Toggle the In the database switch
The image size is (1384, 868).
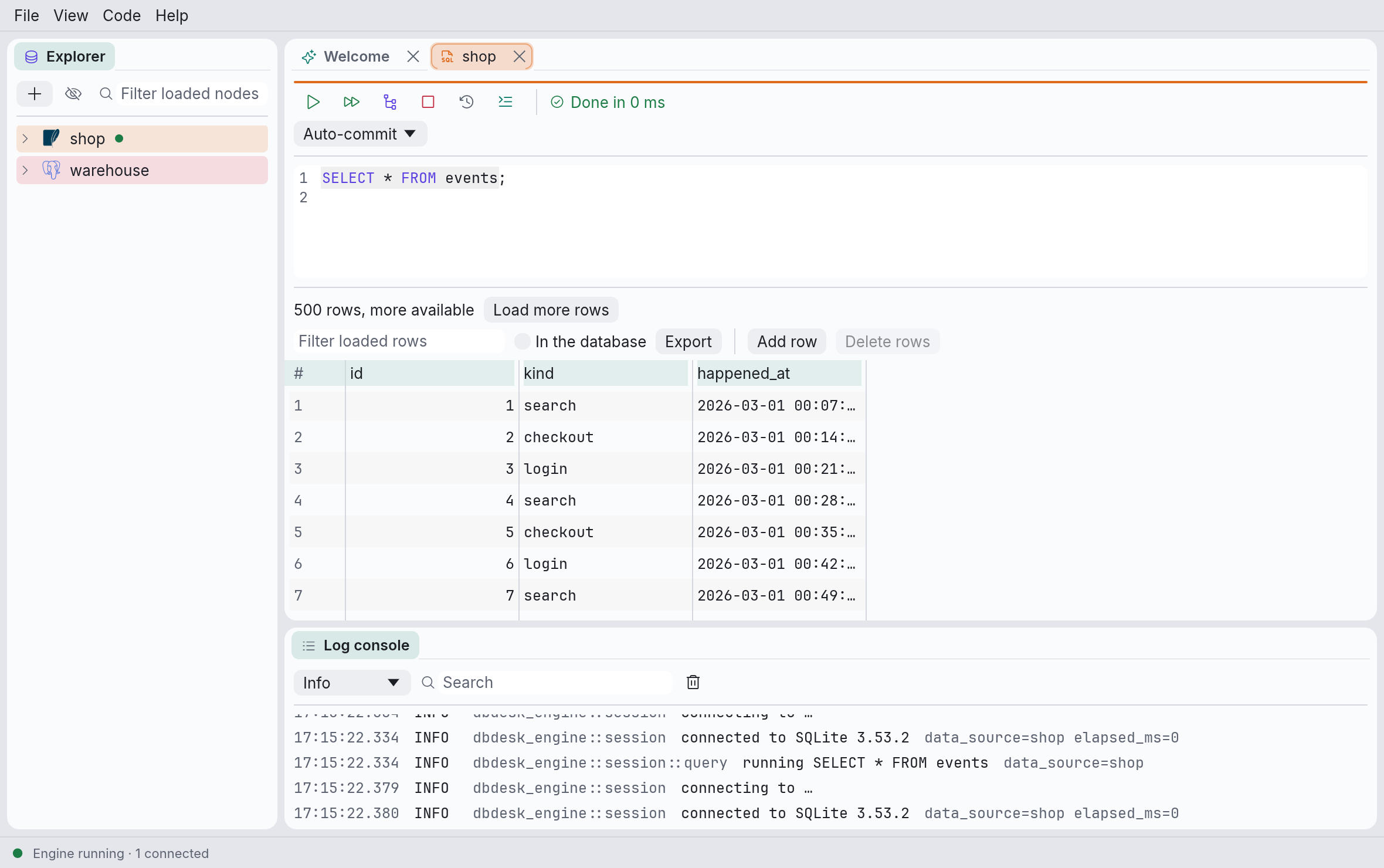(522, 341)
